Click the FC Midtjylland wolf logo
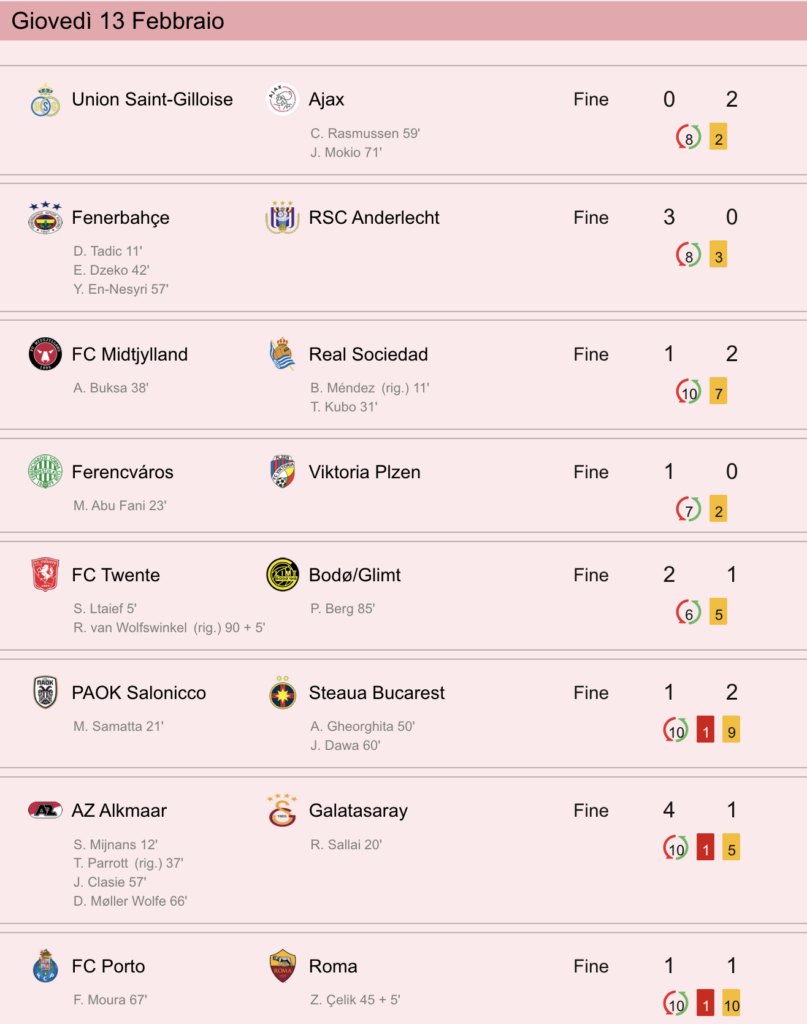Viewport: 807px width, 1024px height. click(45, 354)
